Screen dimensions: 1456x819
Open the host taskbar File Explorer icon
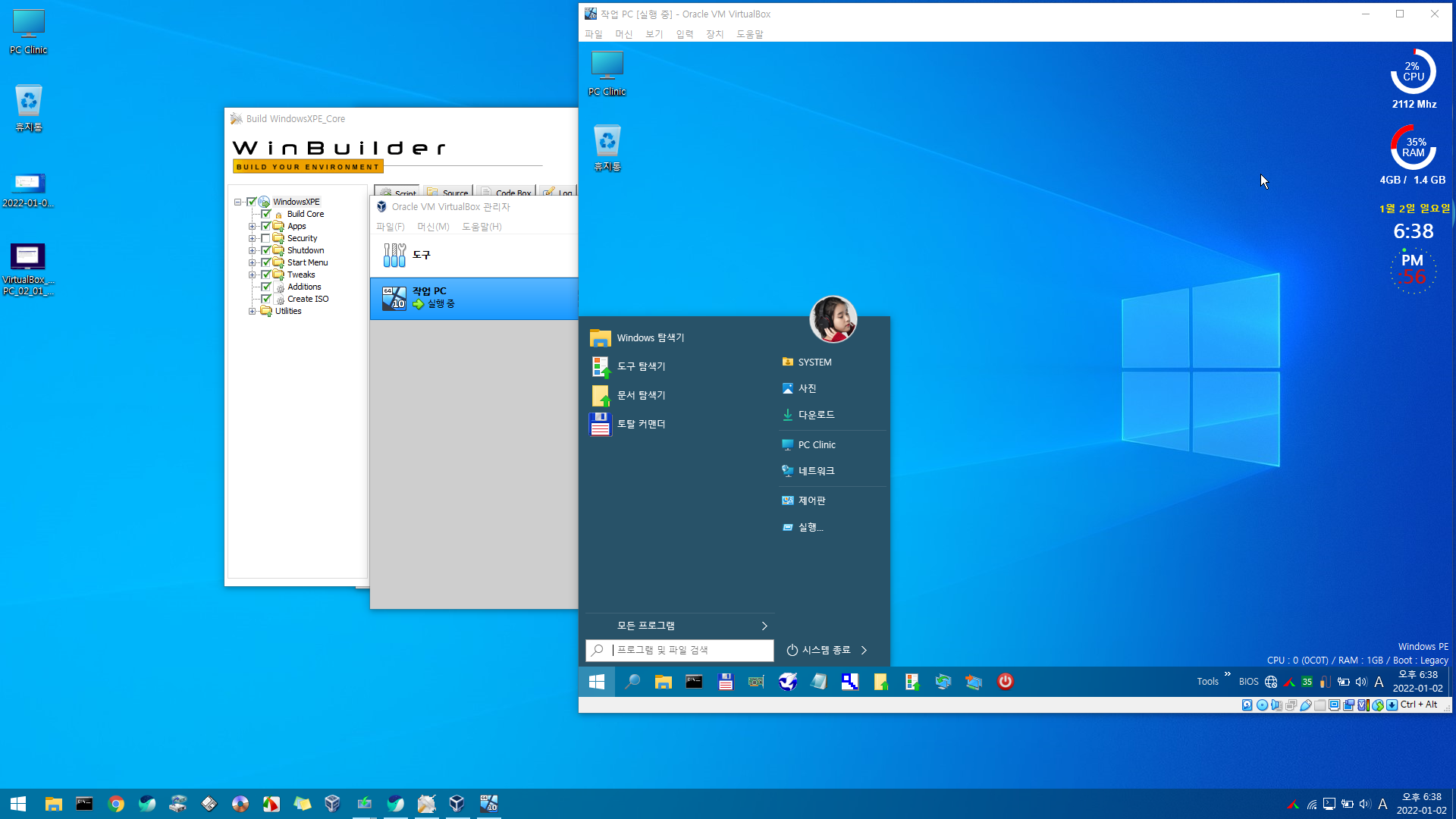[x=53, y=804]
